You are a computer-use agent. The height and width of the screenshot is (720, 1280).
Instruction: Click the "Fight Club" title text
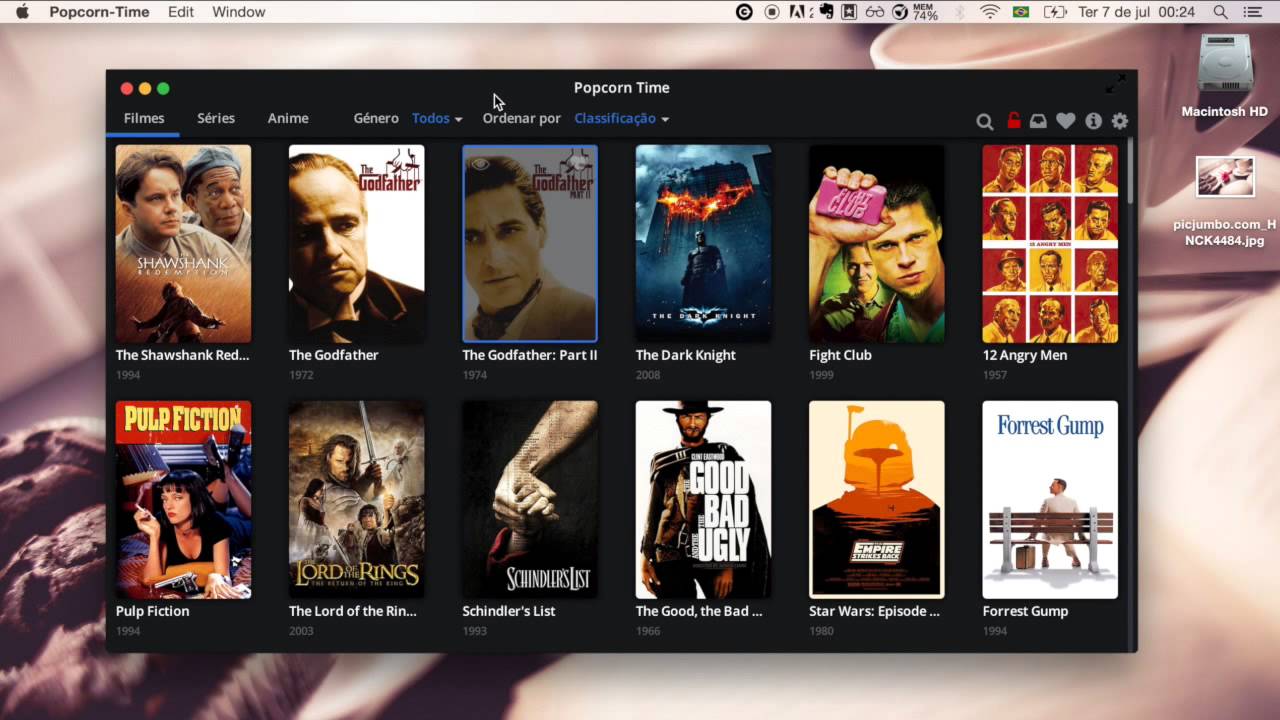point(840,355)
